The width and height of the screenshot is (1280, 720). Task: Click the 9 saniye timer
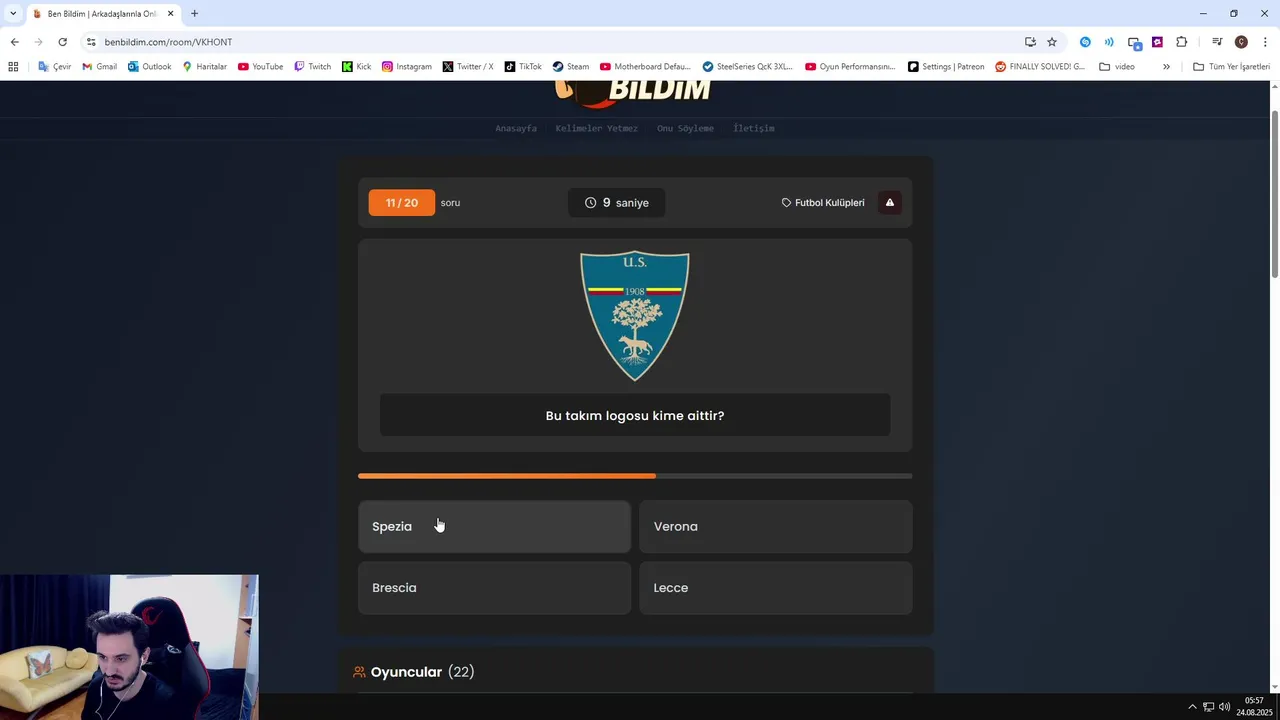tap(617, 203)
